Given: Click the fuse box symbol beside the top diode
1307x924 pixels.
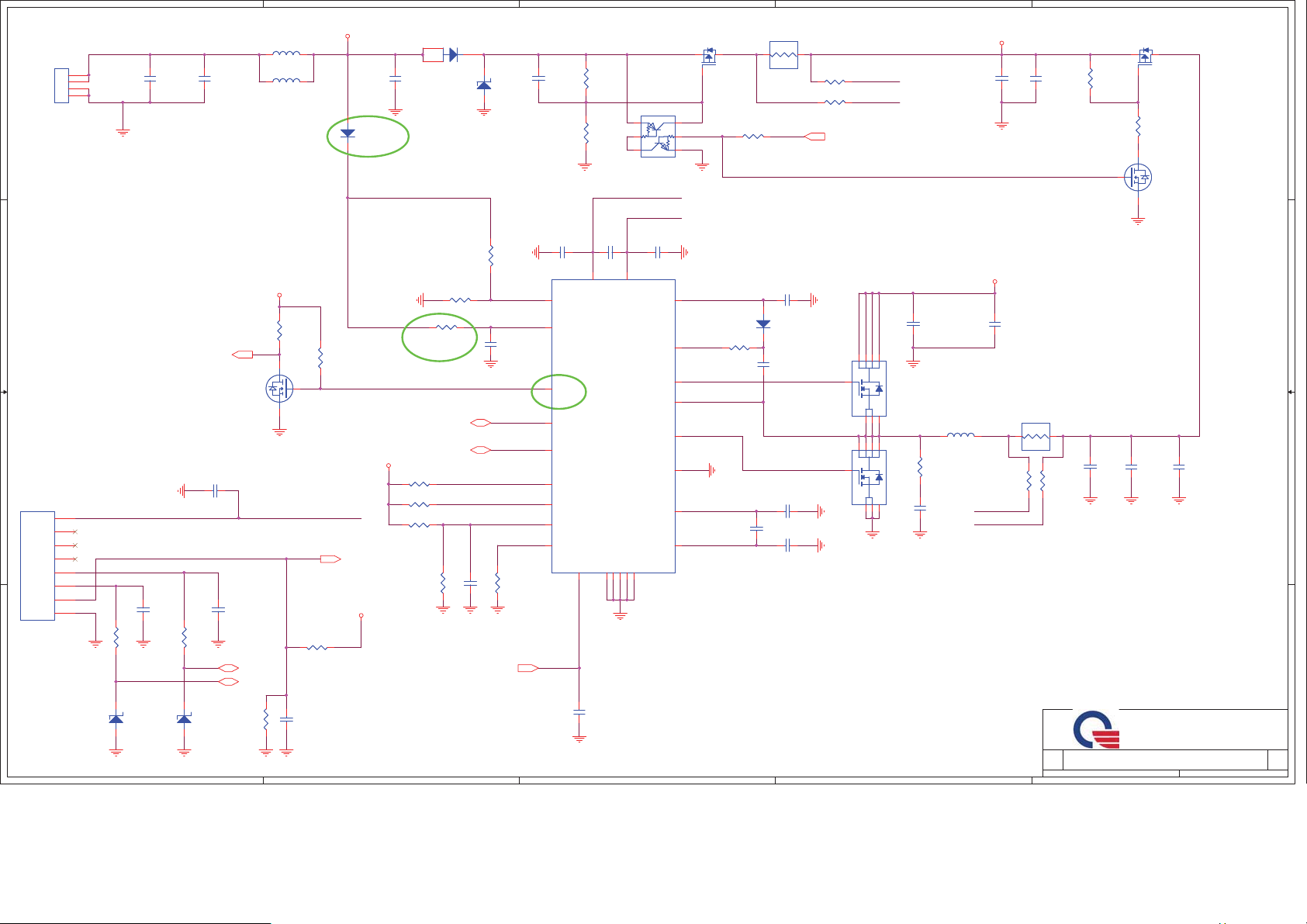Looking at the screenshot, I should [433, 55].
